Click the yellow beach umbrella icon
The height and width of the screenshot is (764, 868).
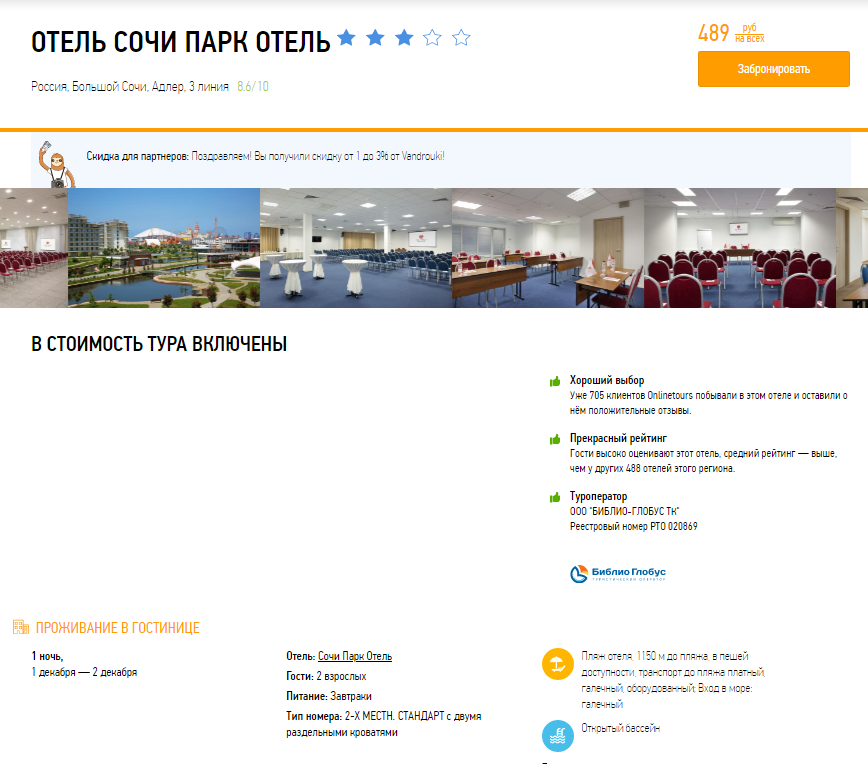click(557, 664)
